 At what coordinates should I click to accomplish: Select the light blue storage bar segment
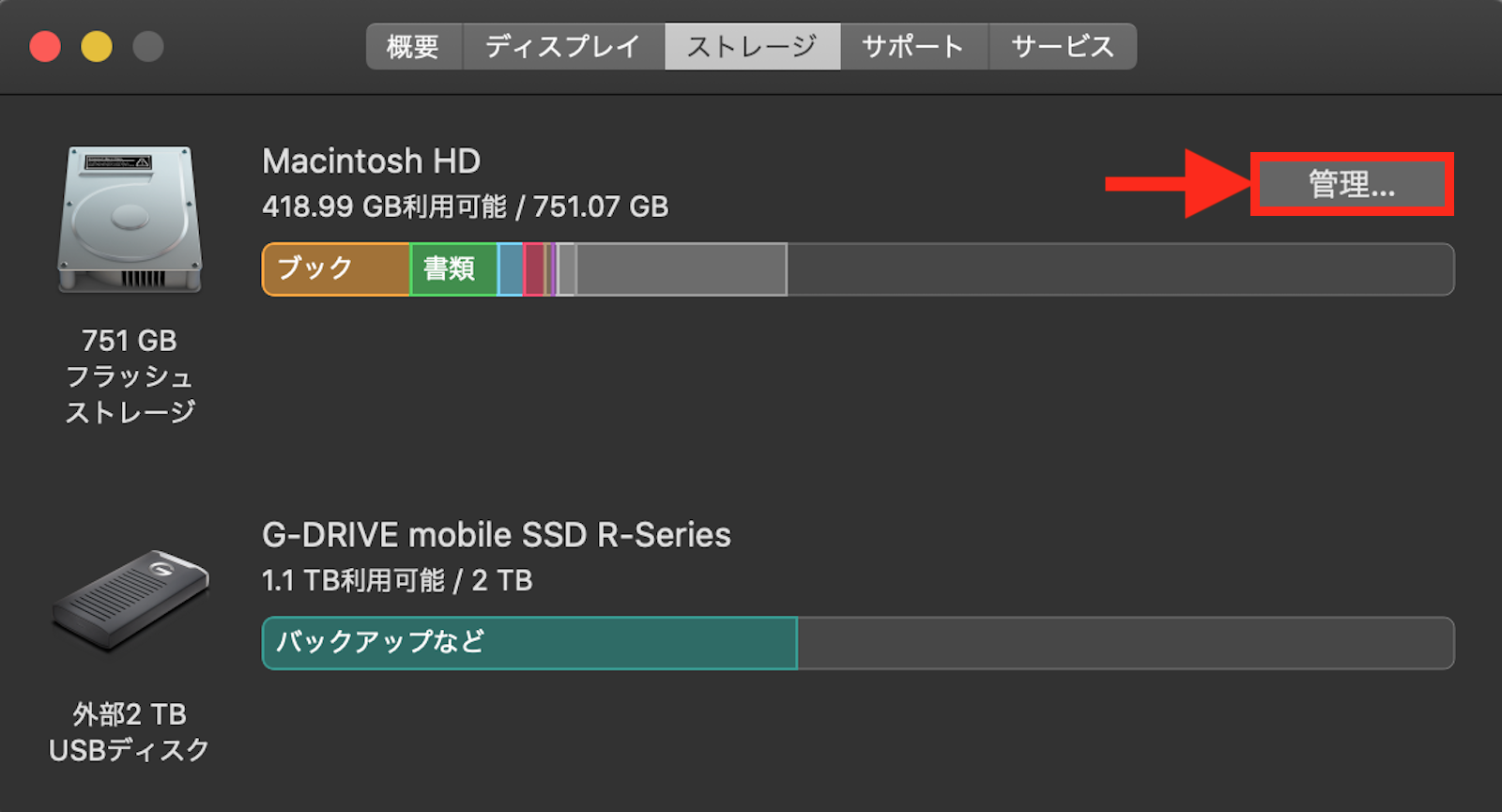point(510,269)
